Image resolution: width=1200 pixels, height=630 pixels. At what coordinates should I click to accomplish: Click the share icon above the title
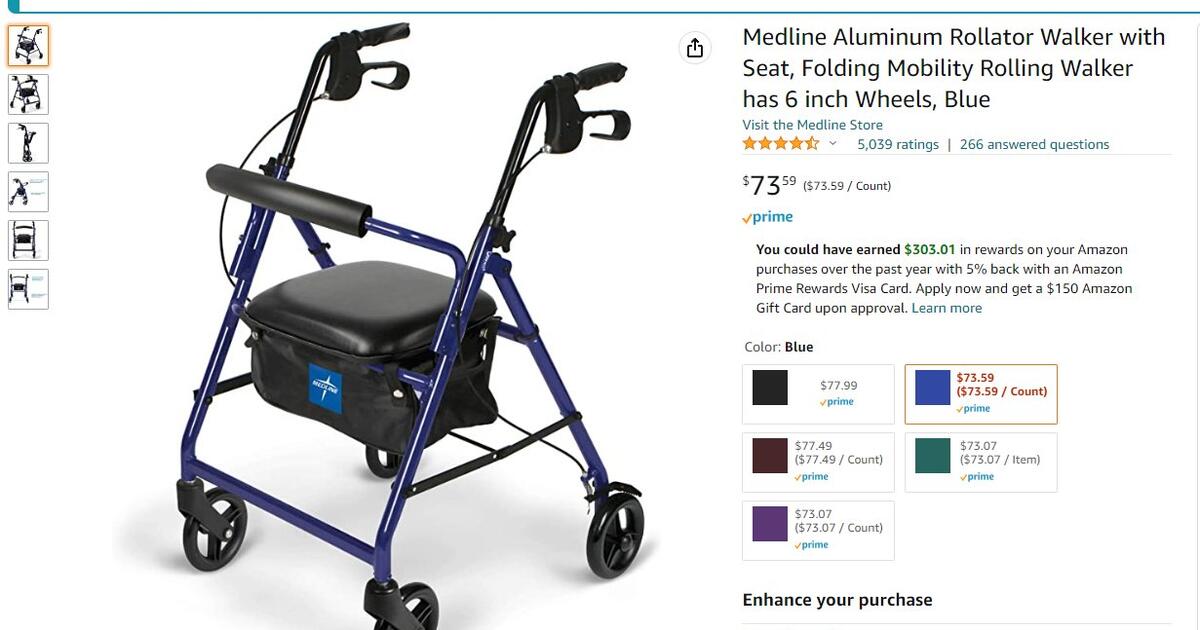click(695, 47)
